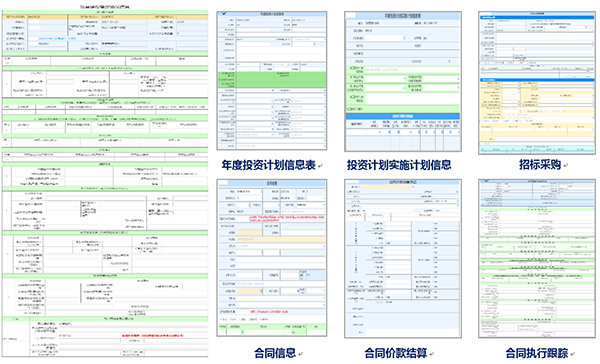Viewport: 600px width, 364px height.
Task: Select the 投资计划实施计划信息 caption
Action: coord(399,165)
